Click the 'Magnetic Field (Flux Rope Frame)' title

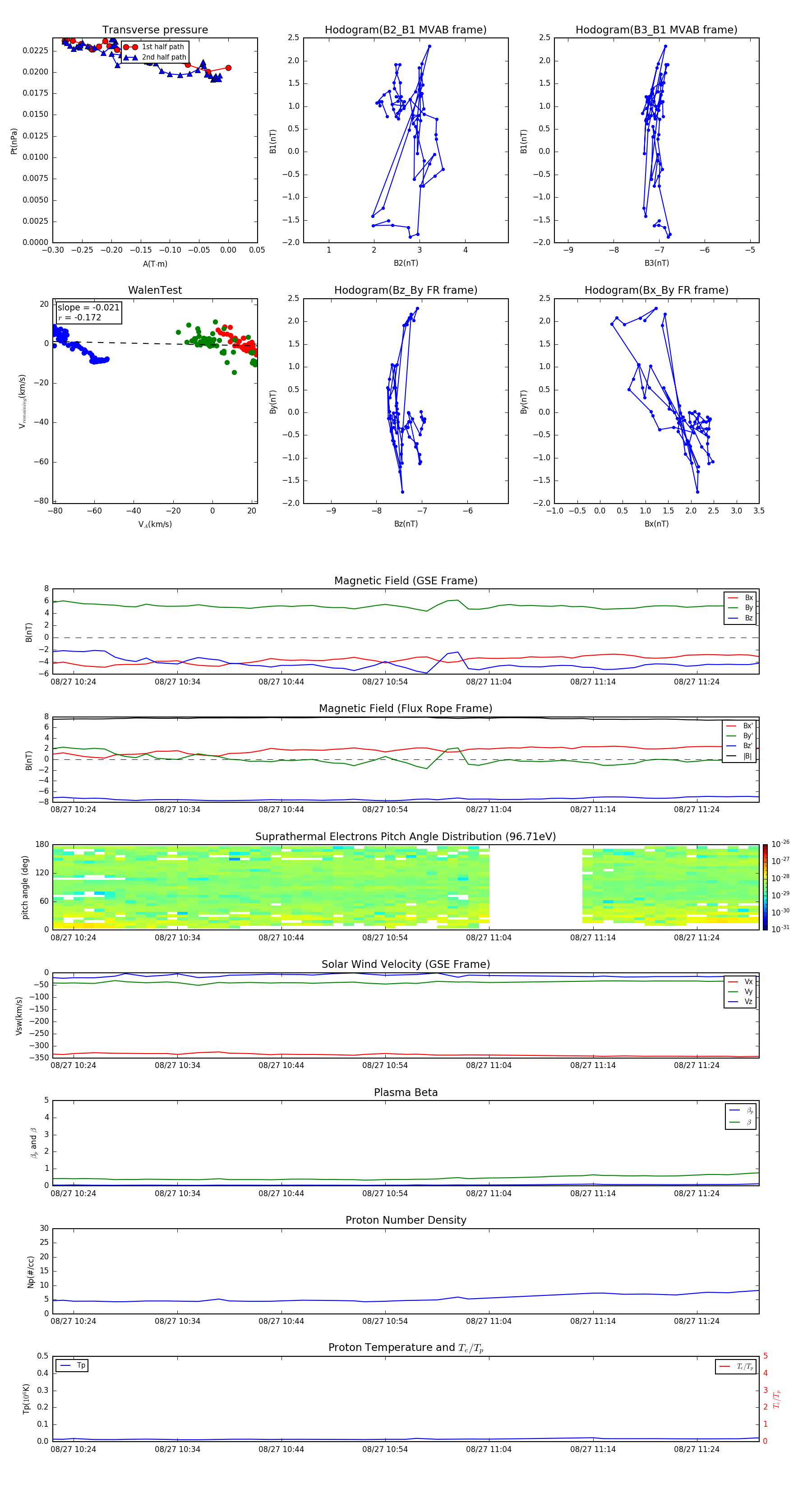click(x=406, y=709)
